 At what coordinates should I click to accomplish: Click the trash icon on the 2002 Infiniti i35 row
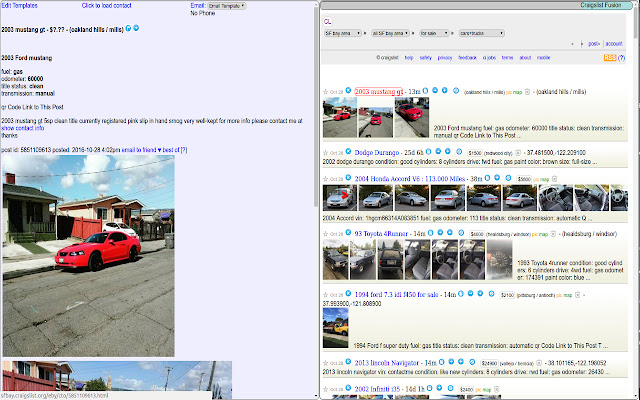pos(497,389)
